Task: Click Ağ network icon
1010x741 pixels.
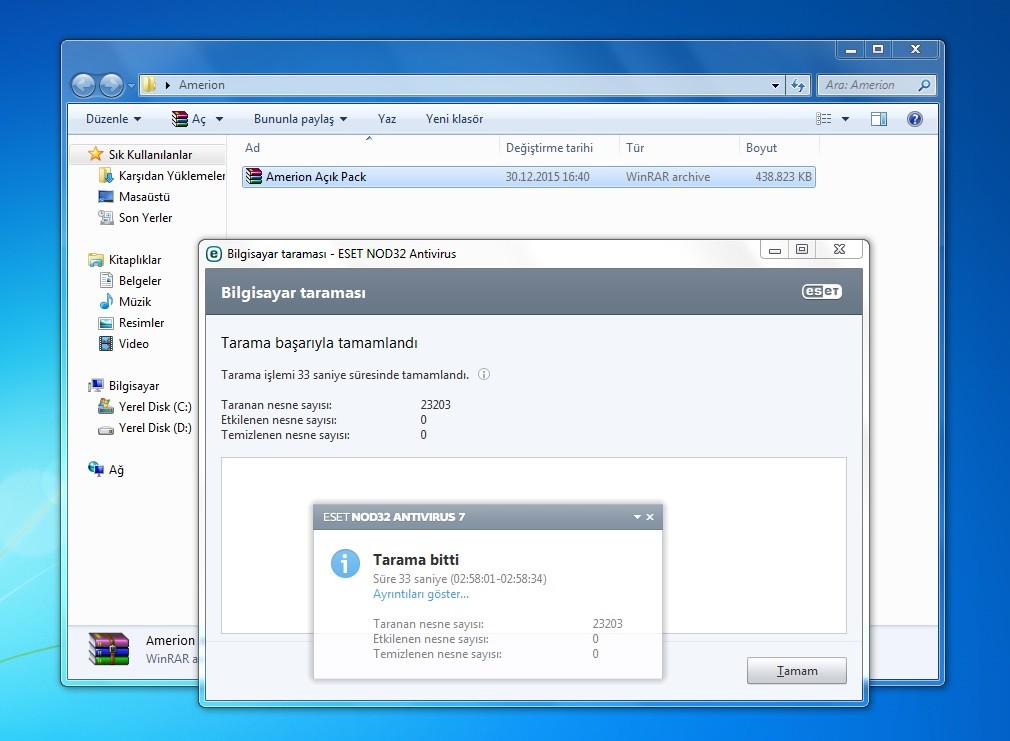Action: pyautogui.click(x=95, y=469)
